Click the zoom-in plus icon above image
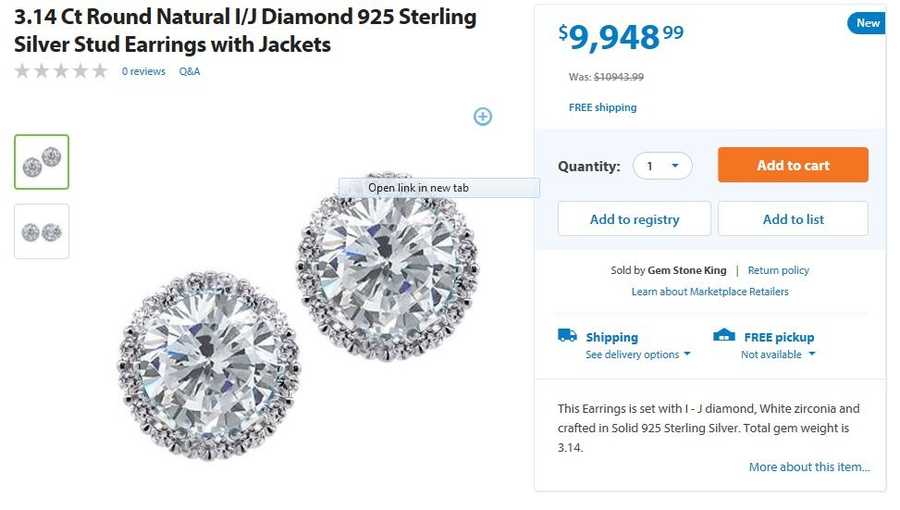 (x=483, y=117)
